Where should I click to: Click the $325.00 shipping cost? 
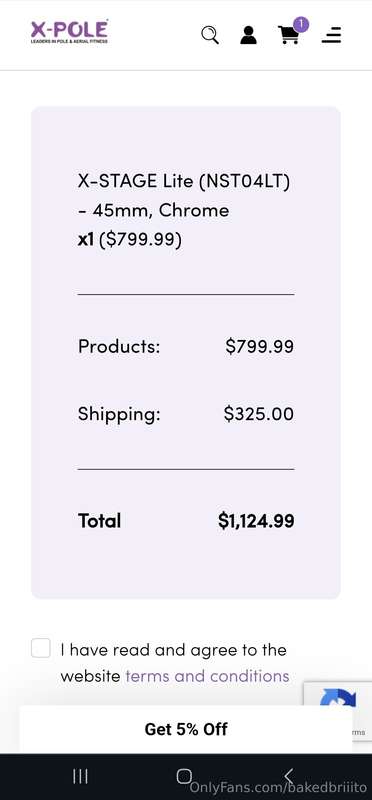[x=259, y=414]
